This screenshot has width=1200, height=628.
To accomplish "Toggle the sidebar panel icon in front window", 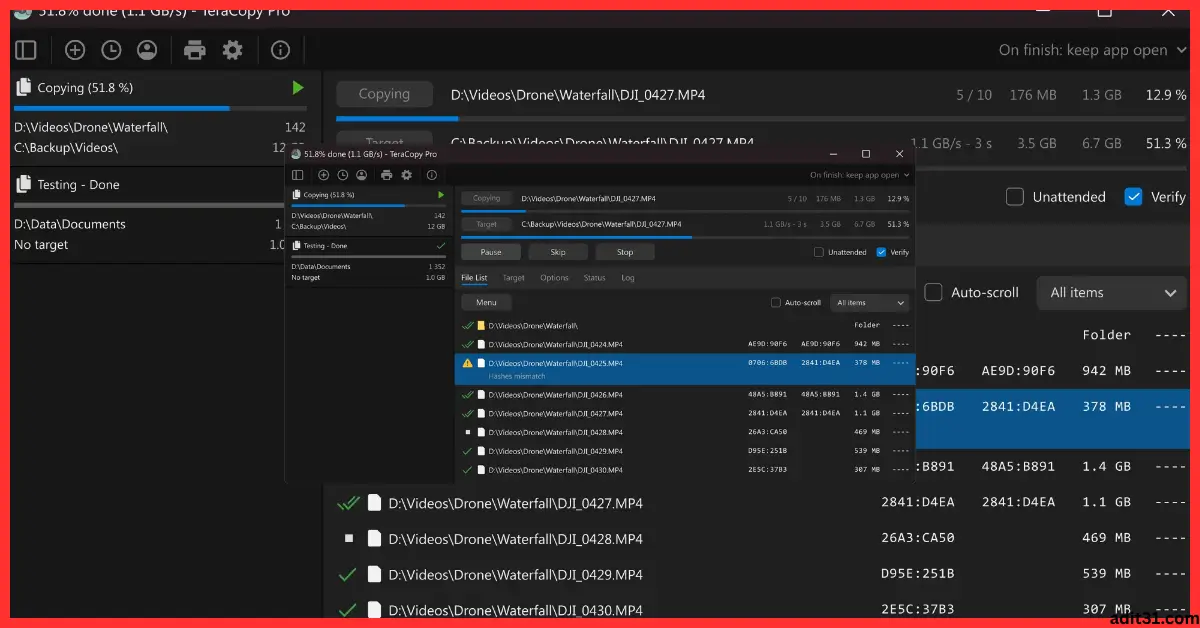I will (297, 175).
